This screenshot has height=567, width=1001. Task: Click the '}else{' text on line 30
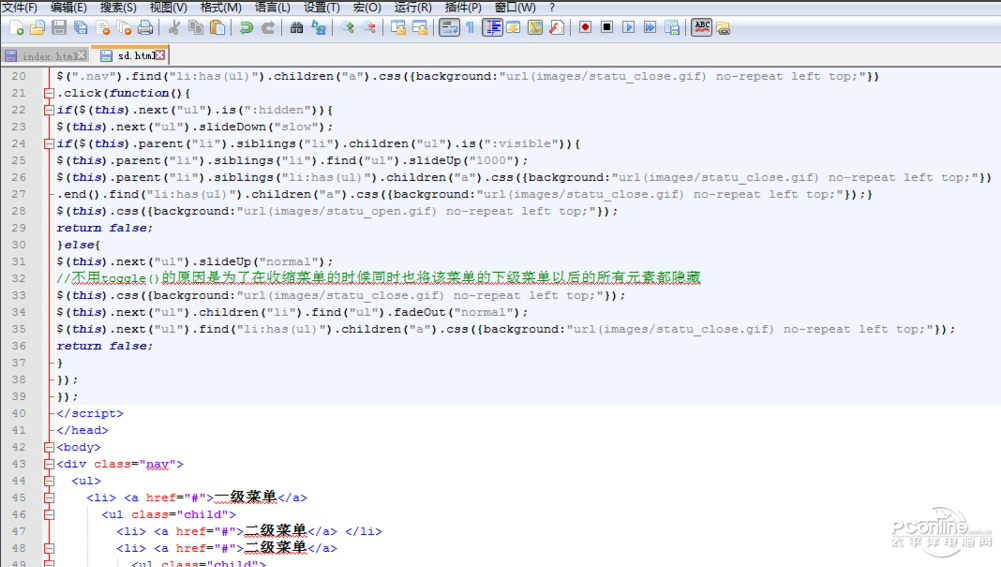pyautogui.click(x=79, y=245)
